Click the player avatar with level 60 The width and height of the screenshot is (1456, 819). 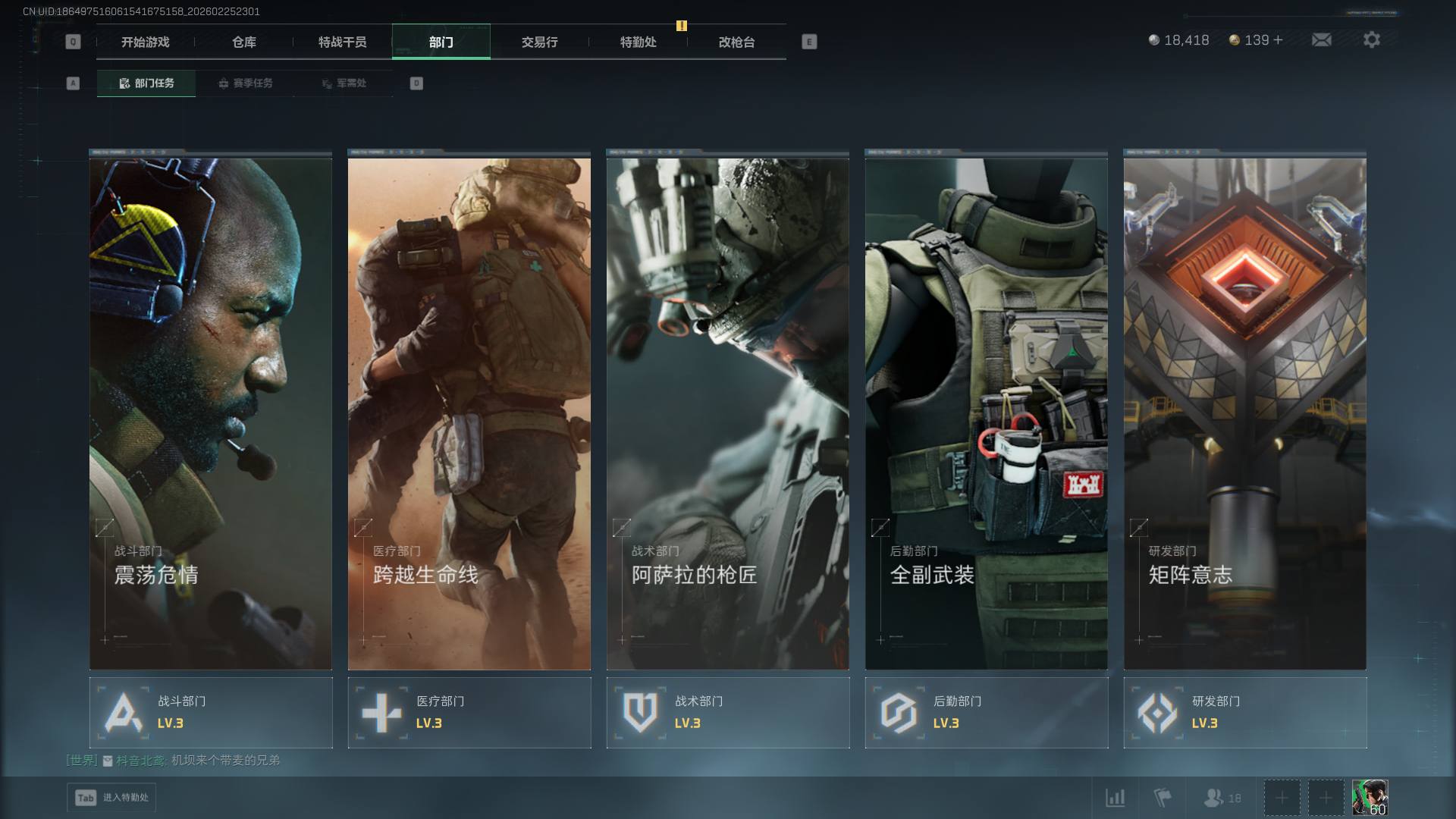pyautogui.click(x=1370, y=798)
